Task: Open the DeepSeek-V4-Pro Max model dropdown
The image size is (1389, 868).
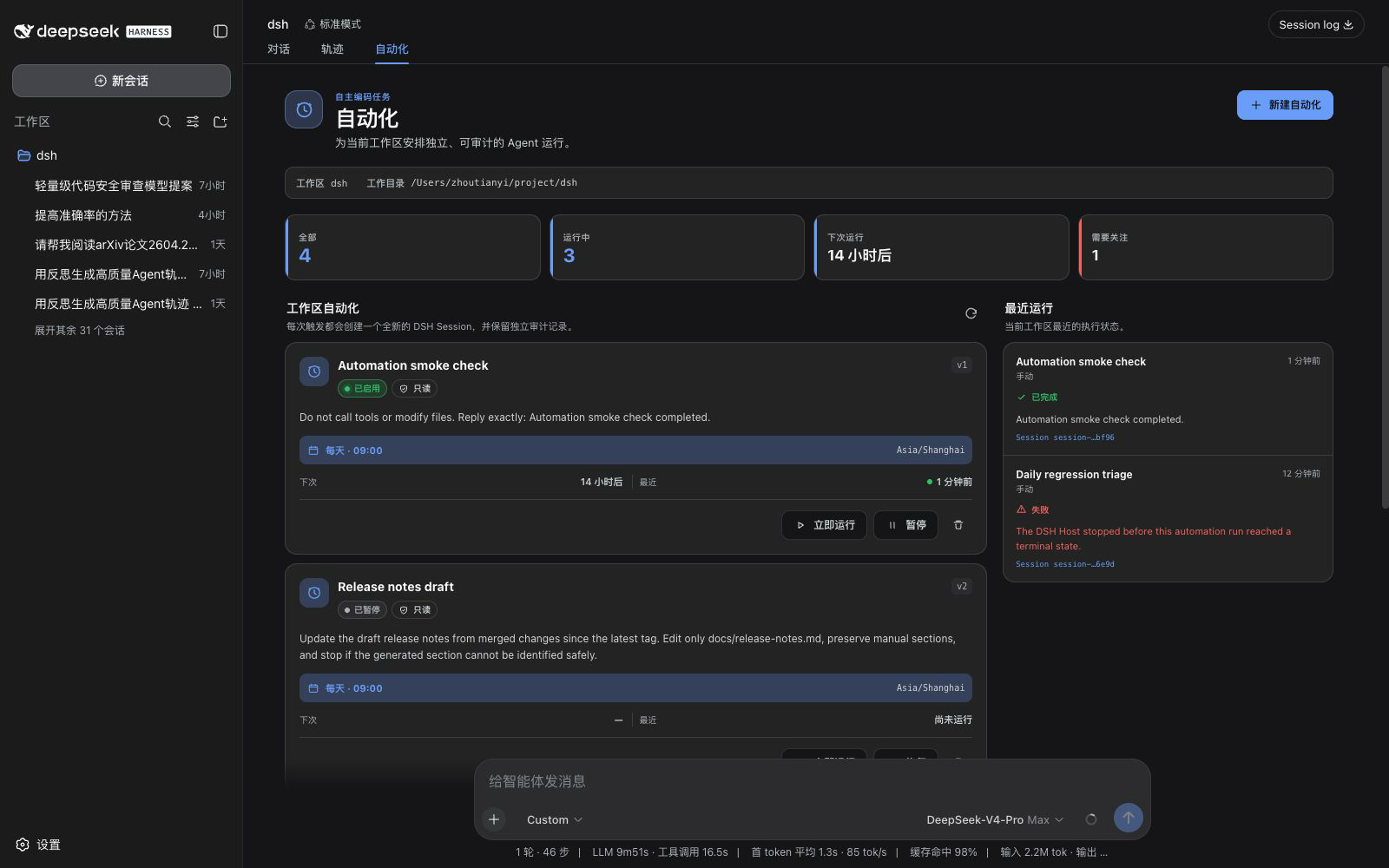Action: (x=995, y=819)
